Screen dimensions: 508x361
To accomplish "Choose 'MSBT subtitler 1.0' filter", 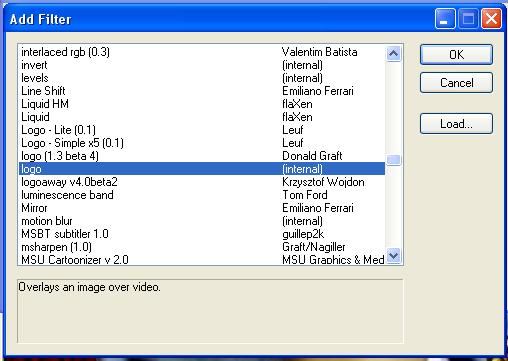I will tap(202, 234).
